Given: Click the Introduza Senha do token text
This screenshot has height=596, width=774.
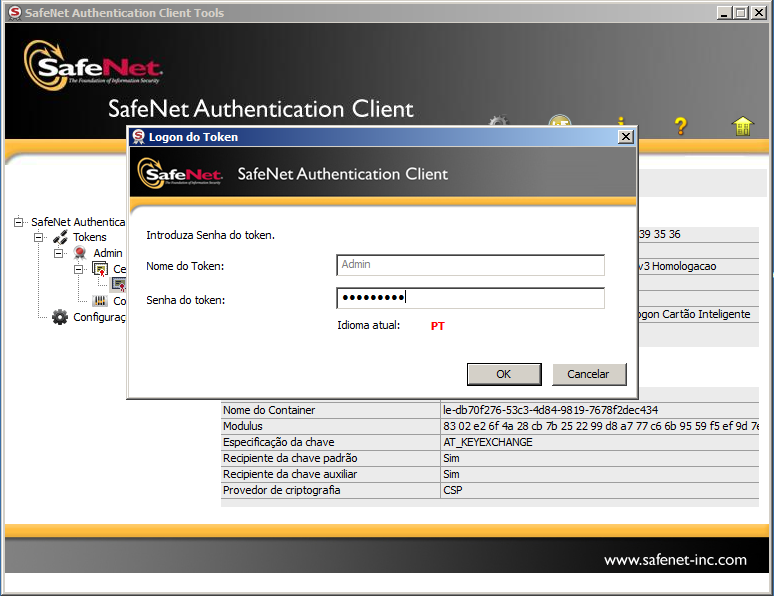Looking at the screenshot, I should [x=210, y=235].
